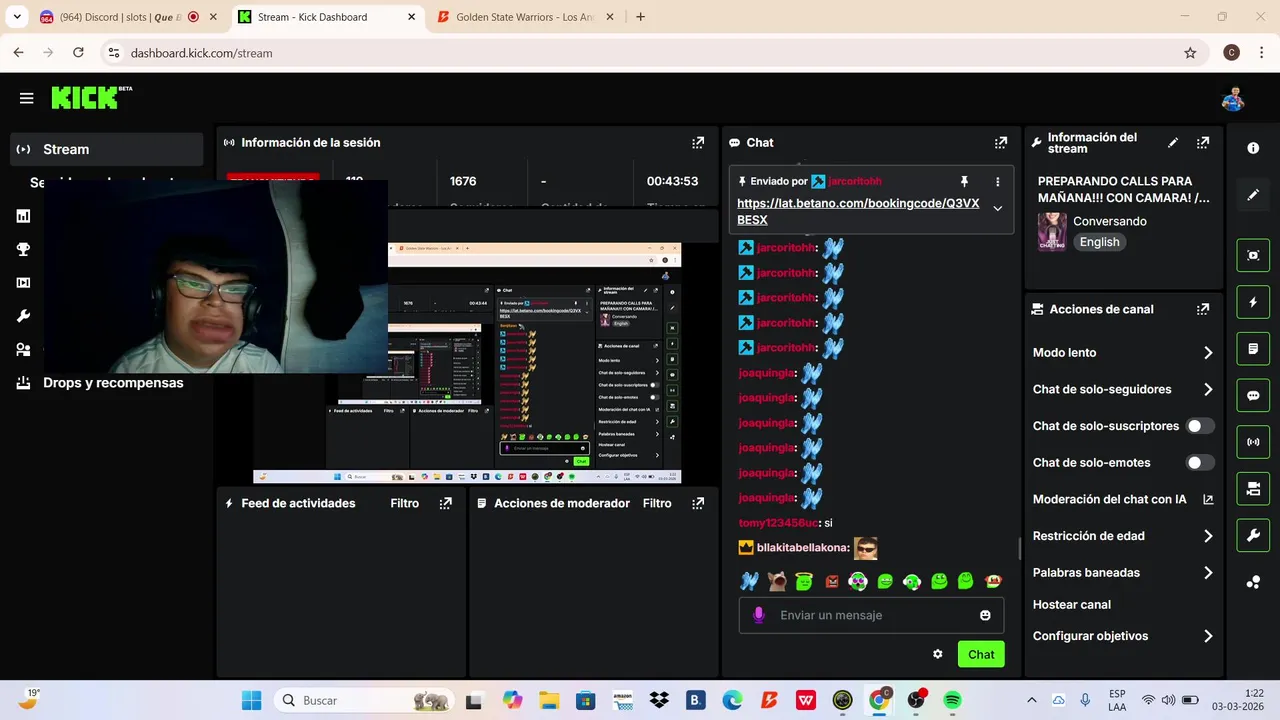Open Filtro for Feed de actividades
The width and height of the screenshot is (1280, 720).
pyautogui.click(x=405, y=504)
